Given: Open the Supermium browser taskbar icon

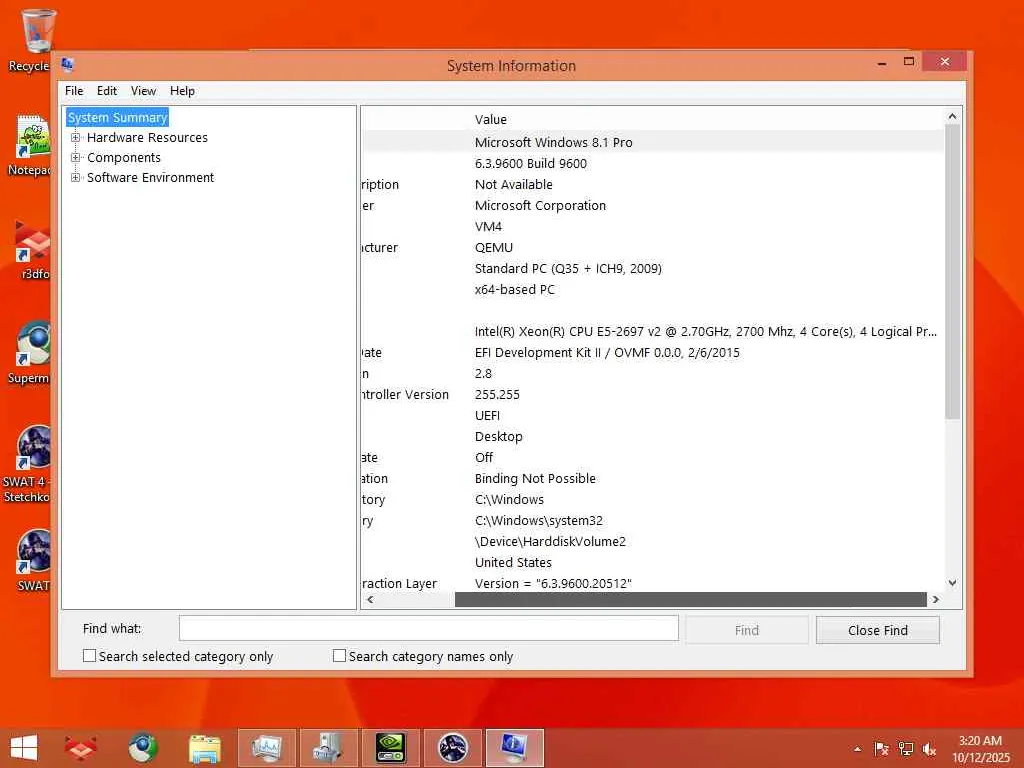Looking at the screenshot, I should click(142, 748).
